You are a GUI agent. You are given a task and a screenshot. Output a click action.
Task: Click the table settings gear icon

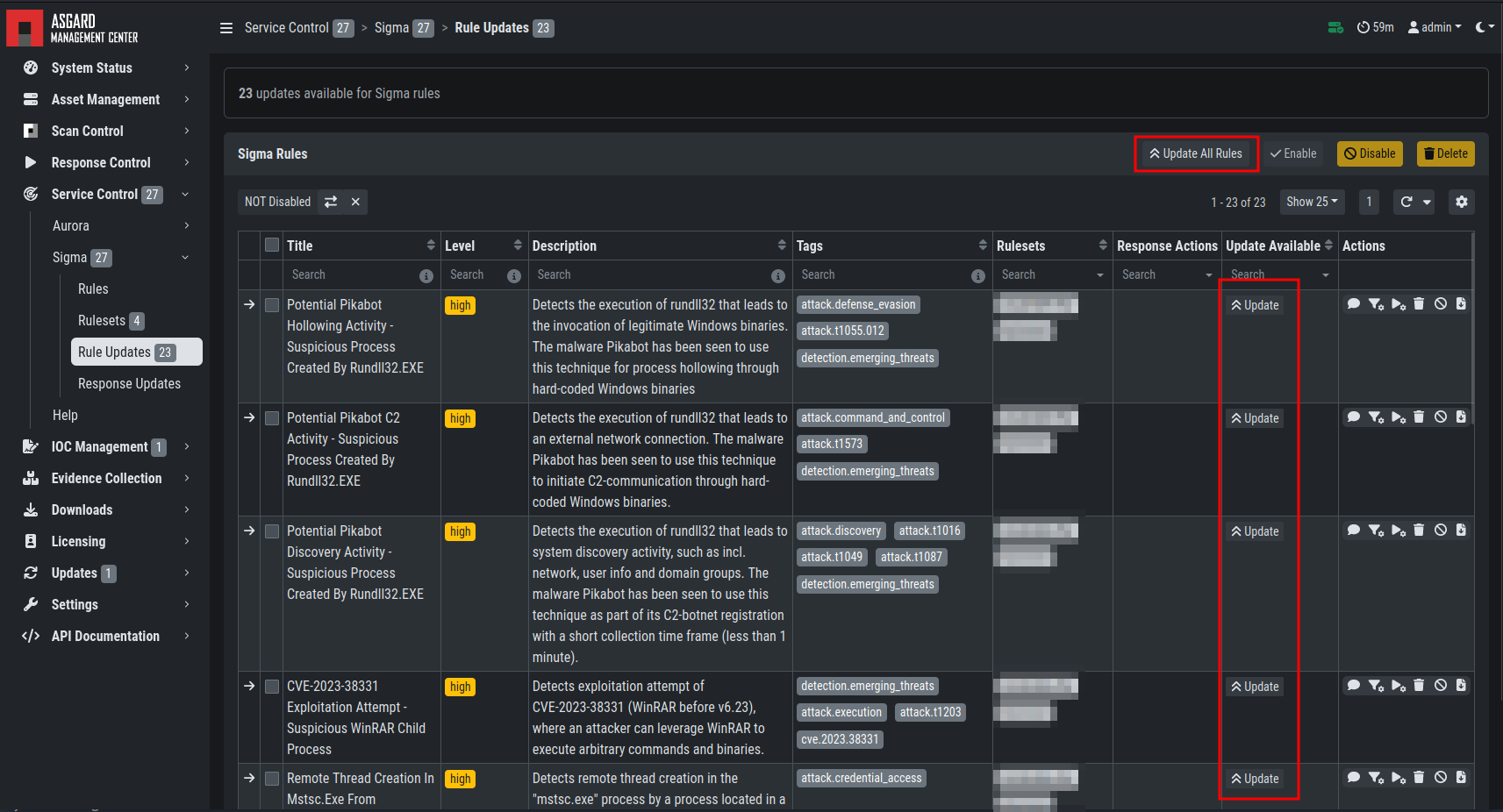pyautogui.click(x=1461, y=202)
